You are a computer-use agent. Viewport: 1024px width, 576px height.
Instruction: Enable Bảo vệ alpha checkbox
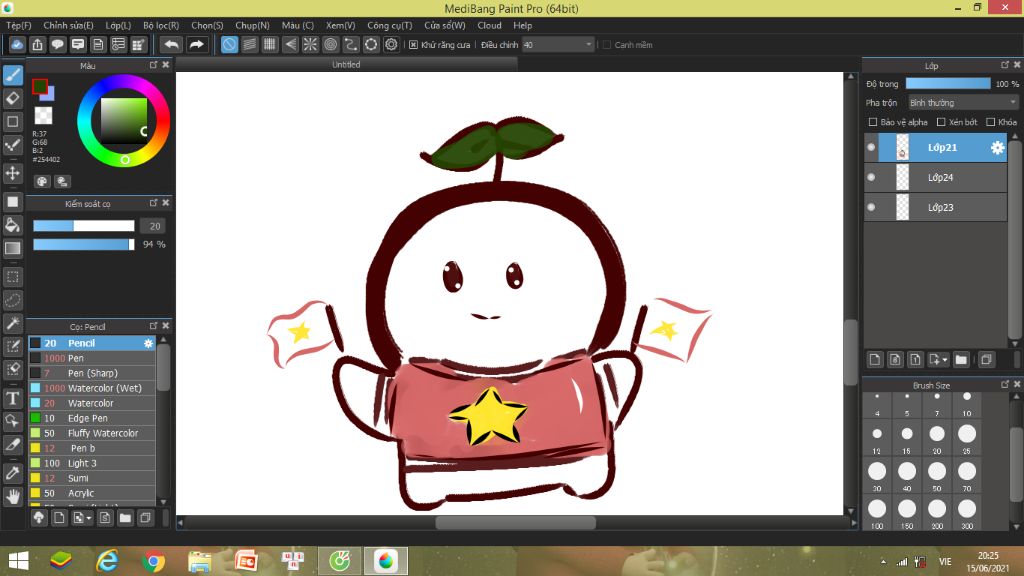coord(872,122)
